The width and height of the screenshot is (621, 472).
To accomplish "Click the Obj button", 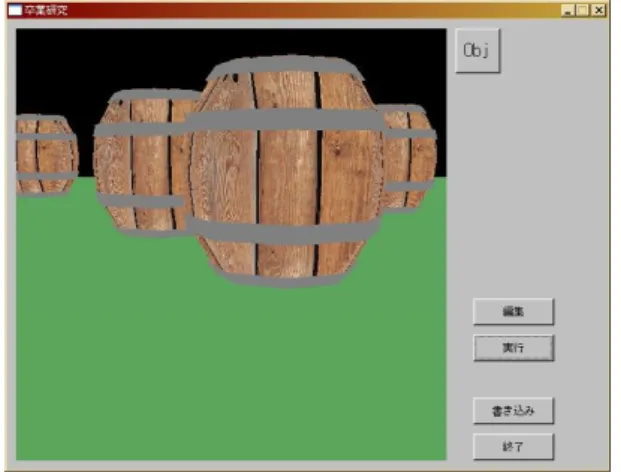I will (478, 51).
